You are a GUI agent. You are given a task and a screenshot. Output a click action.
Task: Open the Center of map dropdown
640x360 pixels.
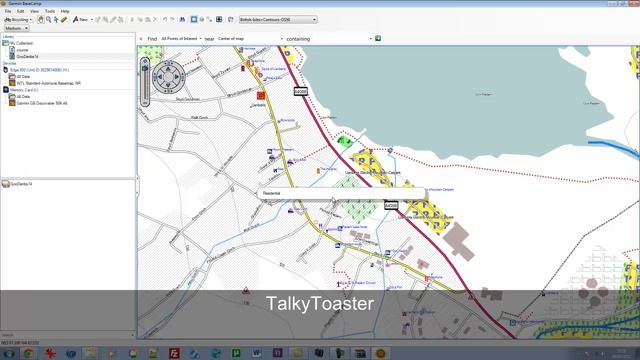click(250, 39)
